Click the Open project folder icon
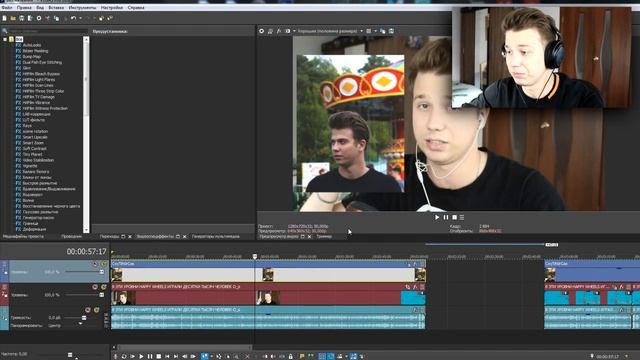This screenshot has width=640, height=360. 13,18
